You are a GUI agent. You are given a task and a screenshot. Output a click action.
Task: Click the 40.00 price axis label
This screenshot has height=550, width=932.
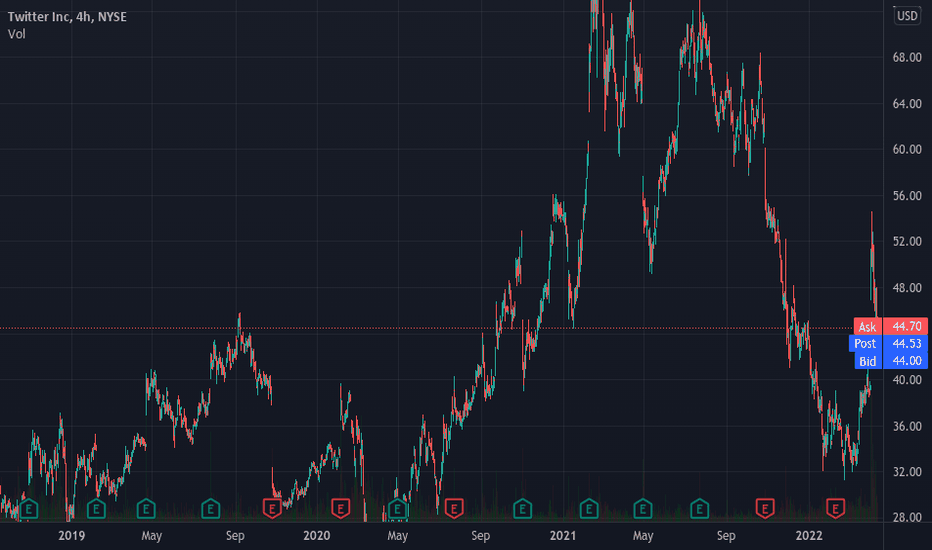(x=907, y=380)
